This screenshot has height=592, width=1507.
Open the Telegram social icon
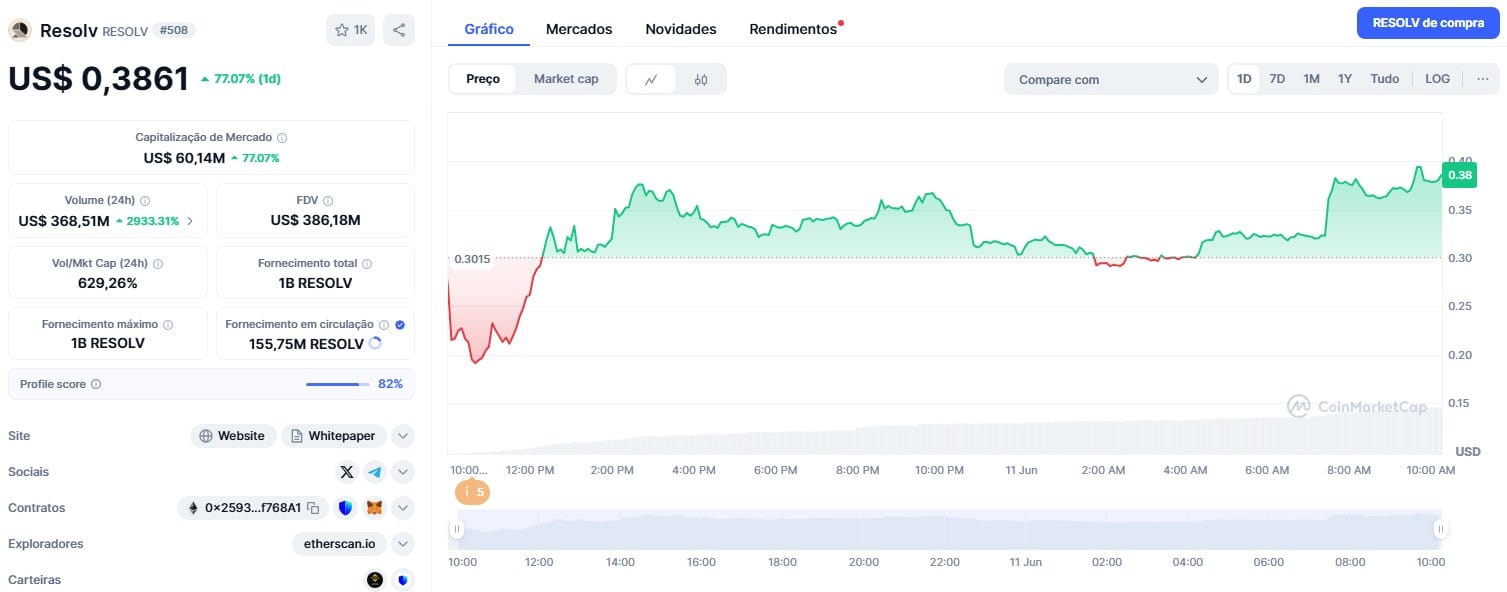(x=374, y=472)
